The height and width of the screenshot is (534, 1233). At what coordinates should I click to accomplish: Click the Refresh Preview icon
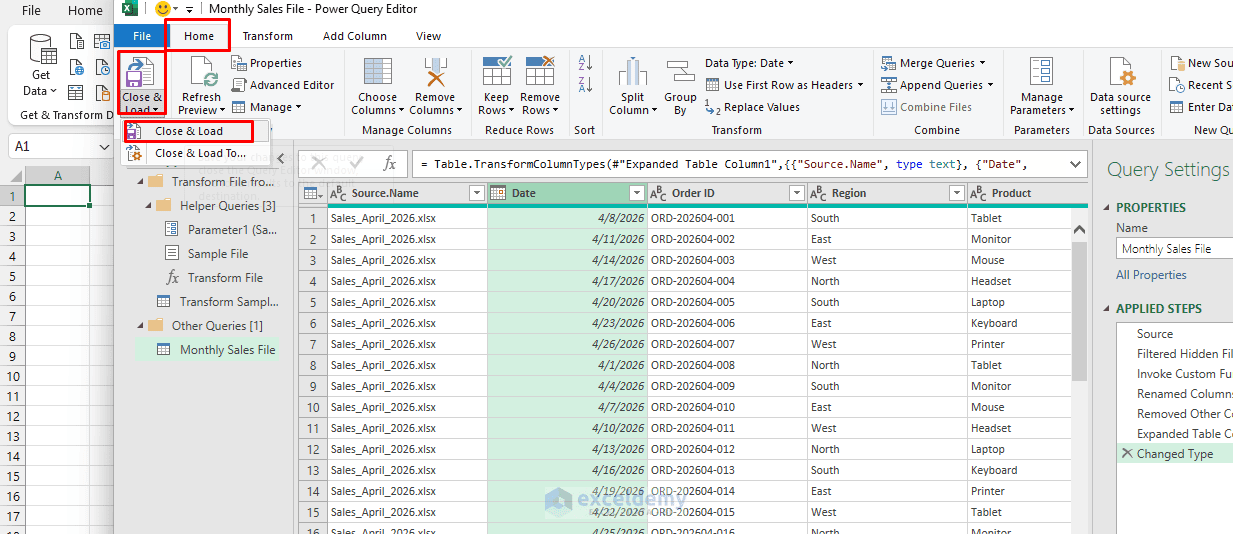point(201,73)
